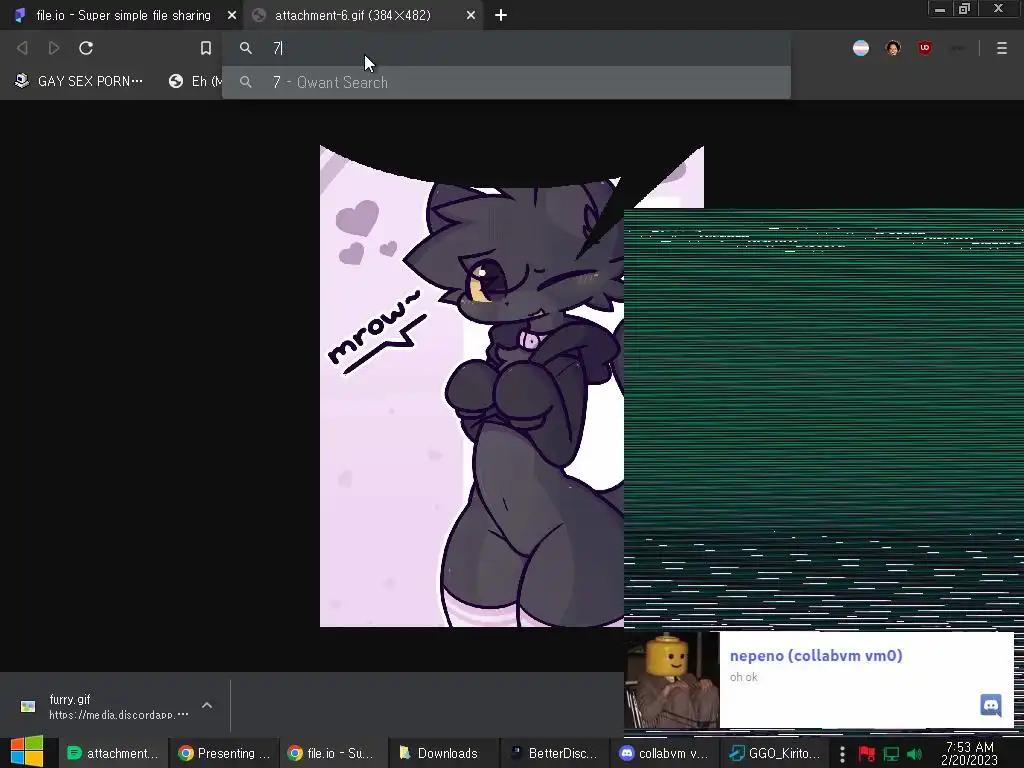Bookmark this page
1024x768 pixels.
pyautogui.click(x=206, y=48)
